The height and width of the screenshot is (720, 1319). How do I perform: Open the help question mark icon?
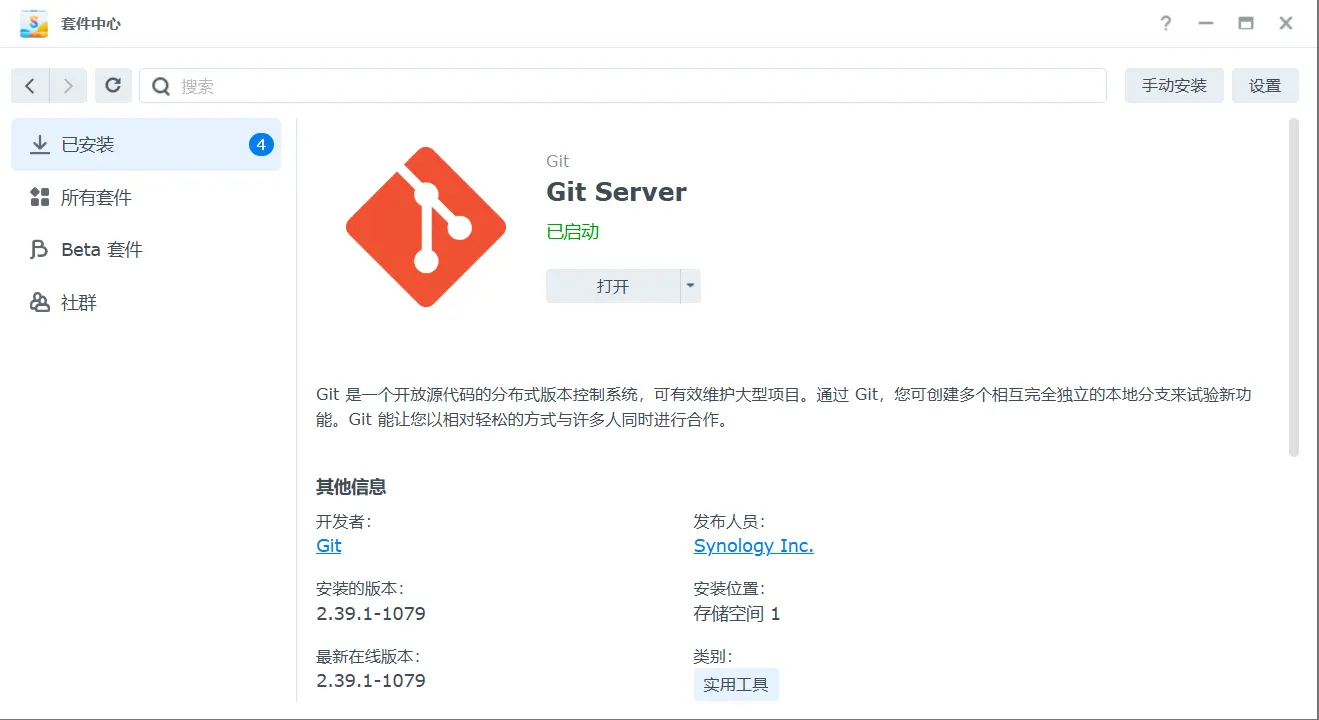pyautogui.click(x=1165, y=23)
